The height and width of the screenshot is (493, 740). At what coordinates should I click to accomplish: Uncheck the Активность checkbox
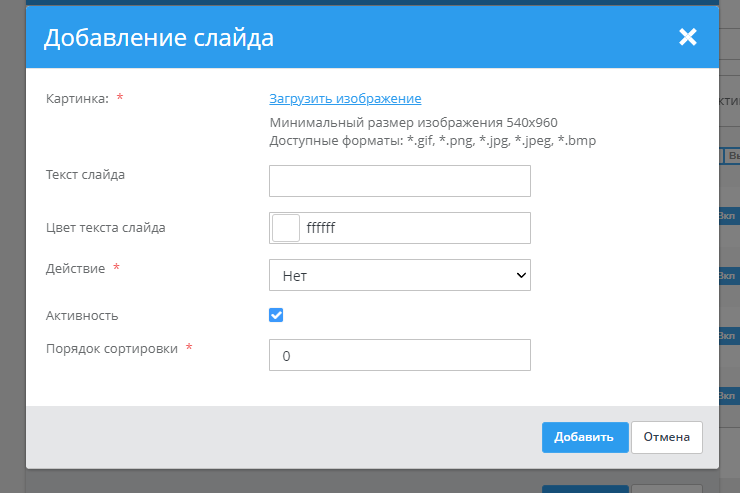click(x=277, y=315)
